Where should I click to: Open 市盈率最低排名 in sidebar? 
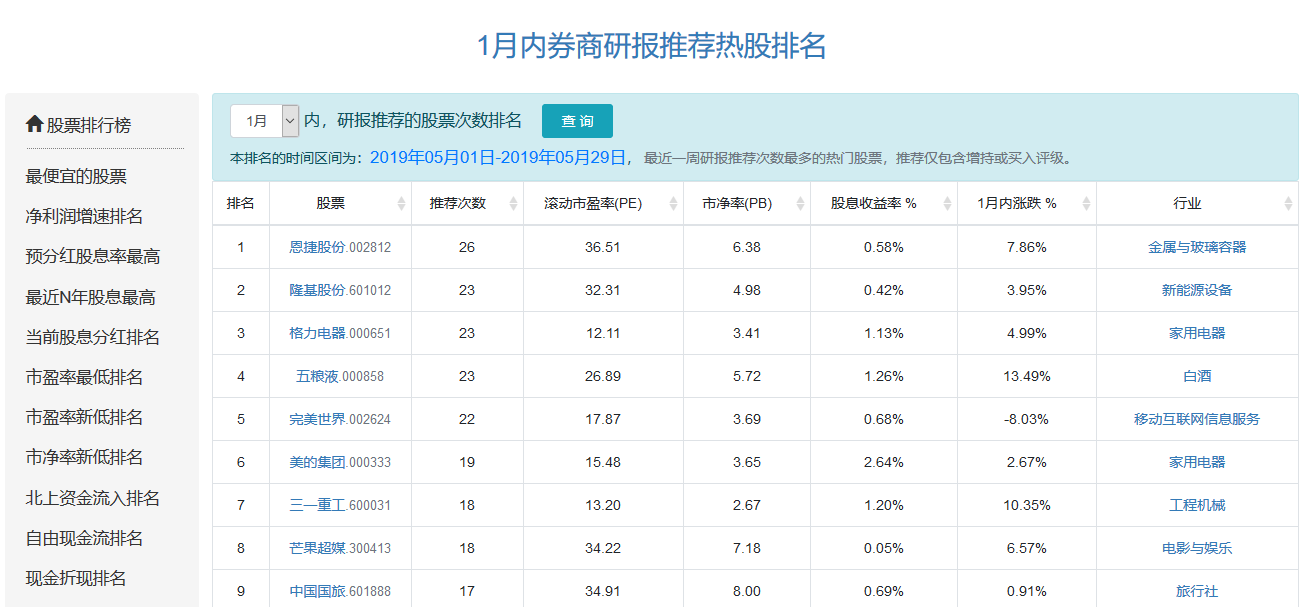point(84,378)
